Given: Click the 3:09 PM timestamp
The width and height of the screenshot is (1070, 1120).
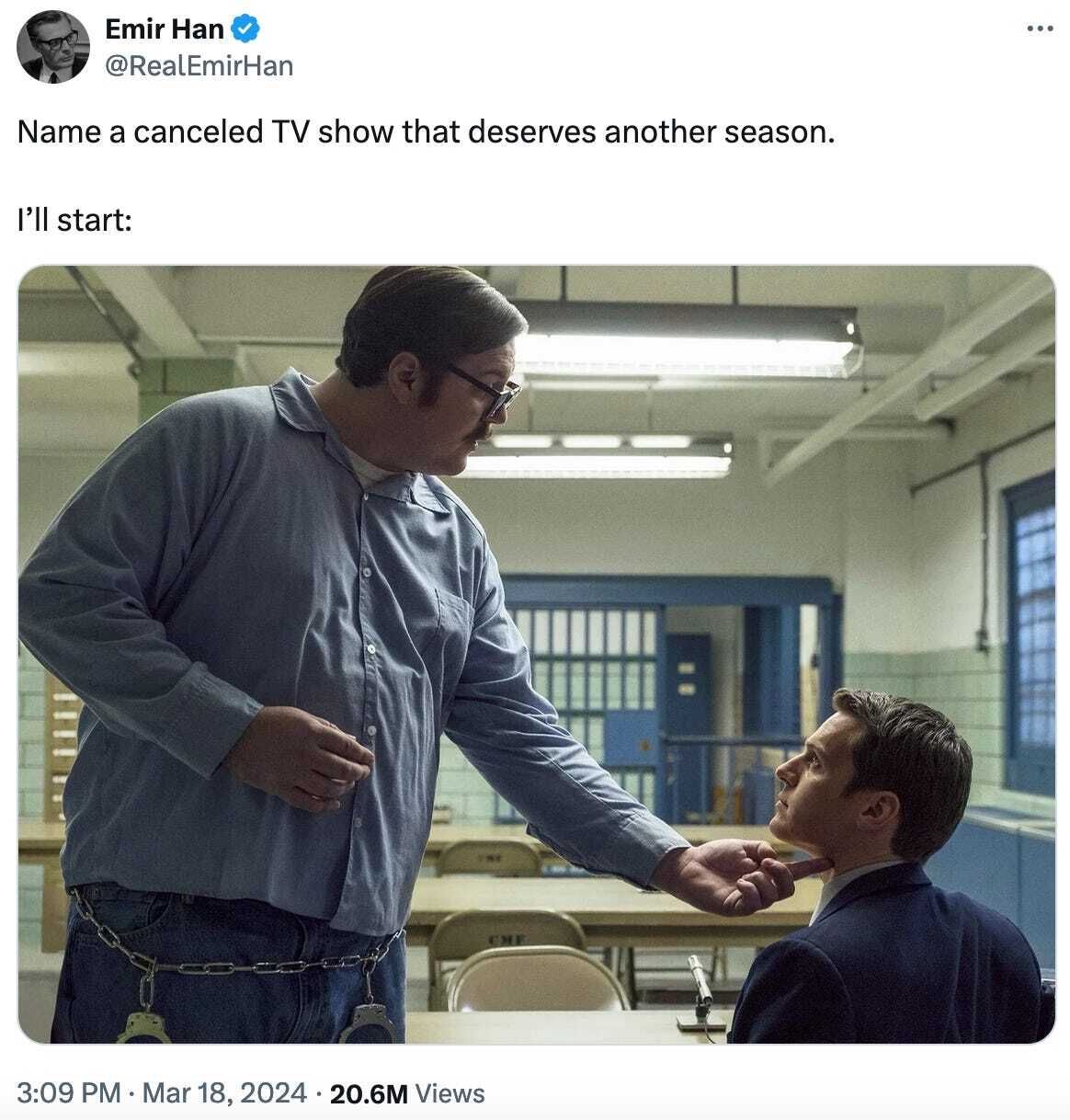Looking at the screenshot, I should pyautogui.click(x=69, y=1092).
